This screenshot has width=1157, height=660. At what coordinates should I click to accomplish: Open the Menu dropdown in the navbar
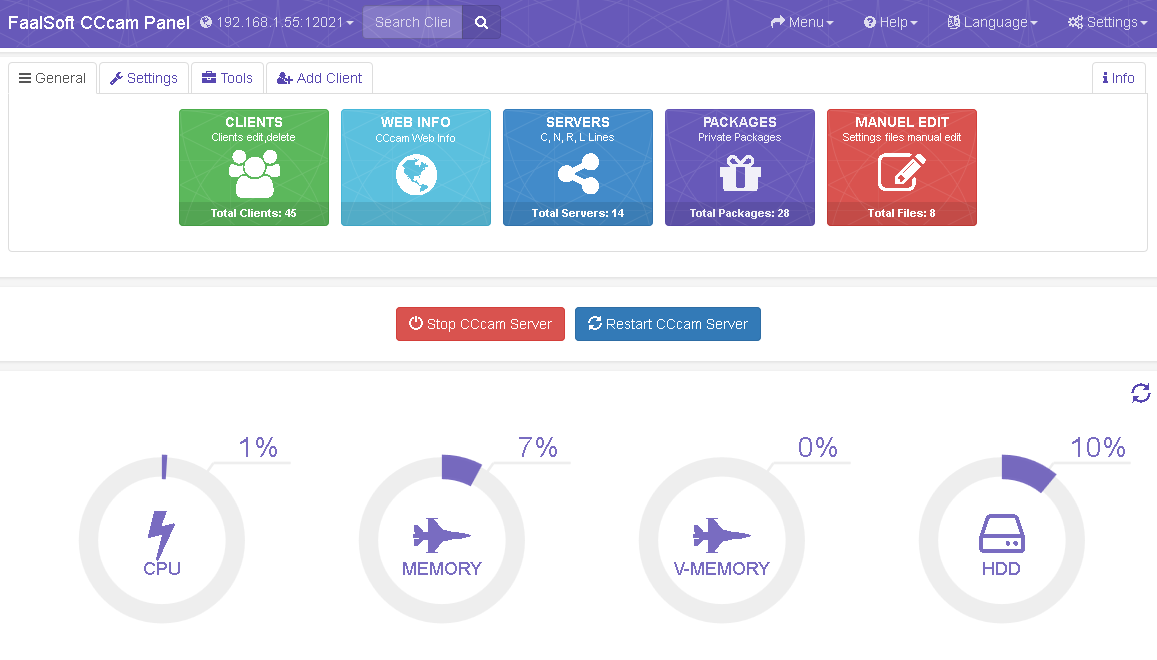tap(802, 22)
